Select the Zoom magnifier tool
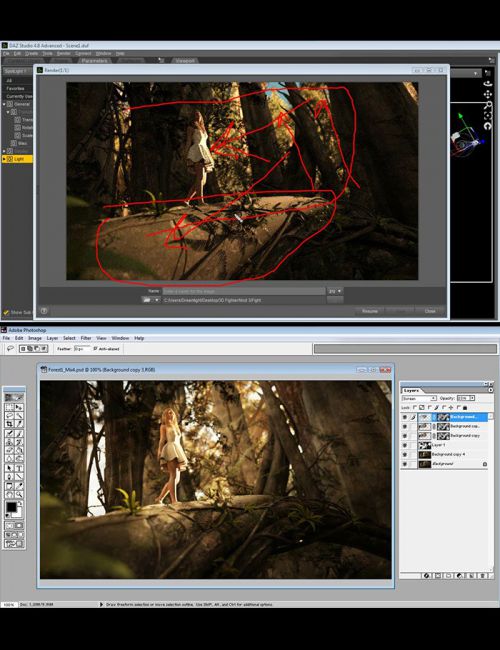This screenshot has height=650, width=500. pos(19,495)
